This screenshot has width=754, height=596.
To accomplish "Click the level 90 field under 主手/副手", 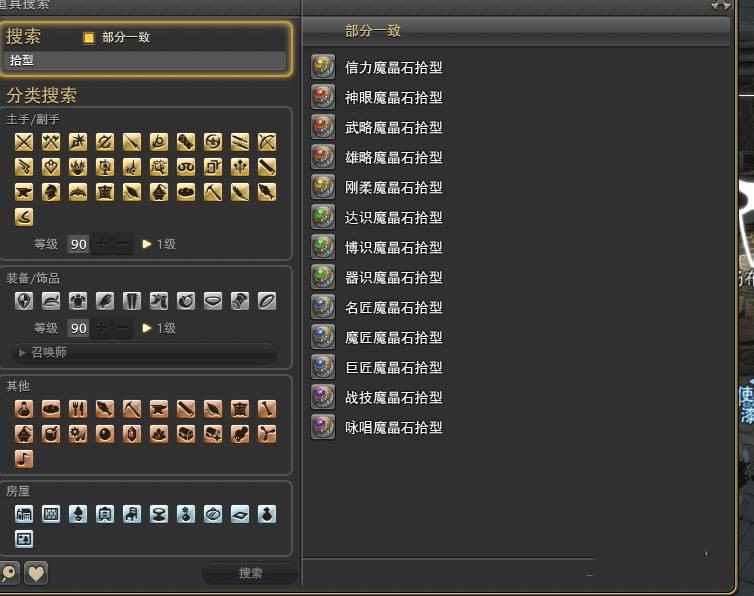I will [x=78, y=244].
